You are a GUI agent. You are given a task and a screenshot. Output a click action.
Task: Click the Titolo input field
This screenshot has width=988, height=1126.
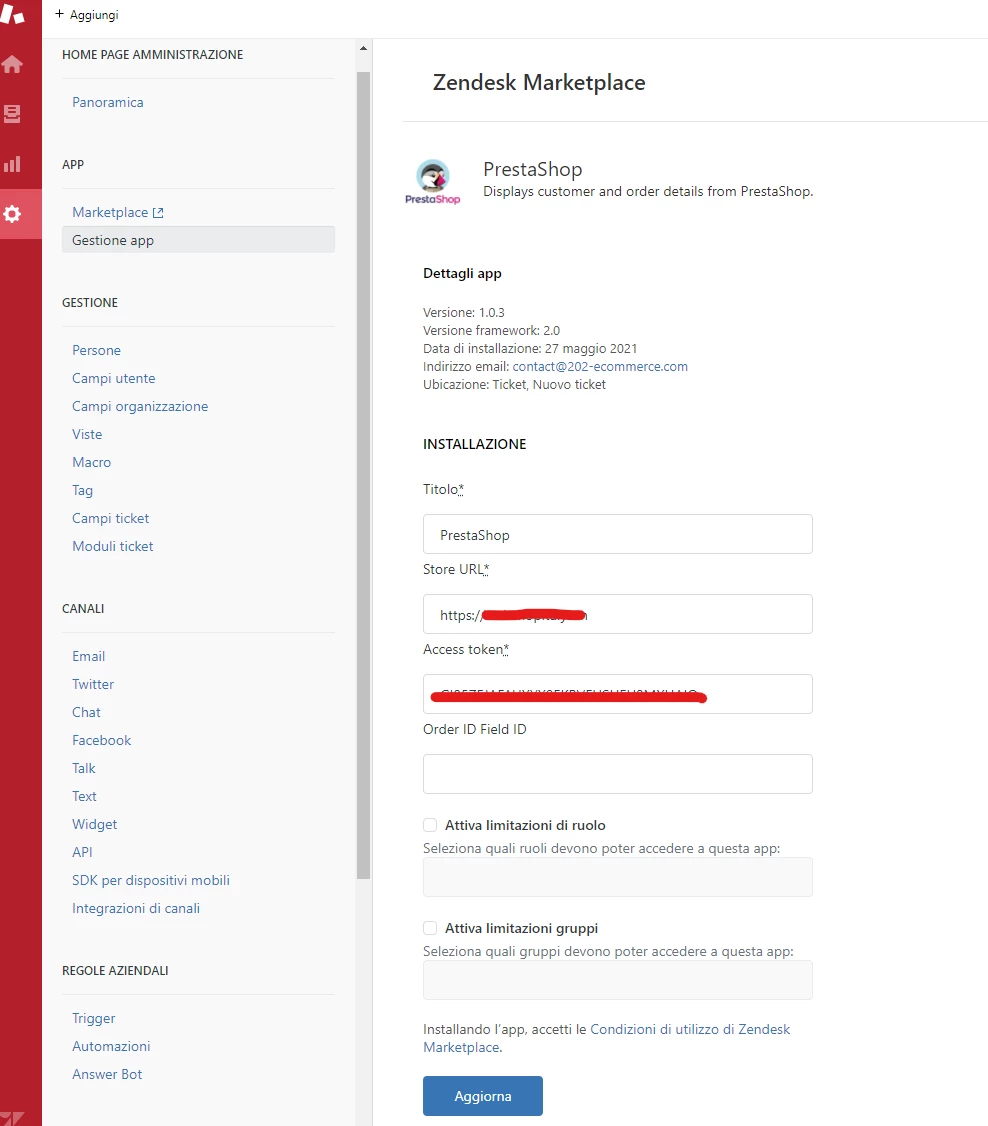pyautogui.click(x=618, y=534)
